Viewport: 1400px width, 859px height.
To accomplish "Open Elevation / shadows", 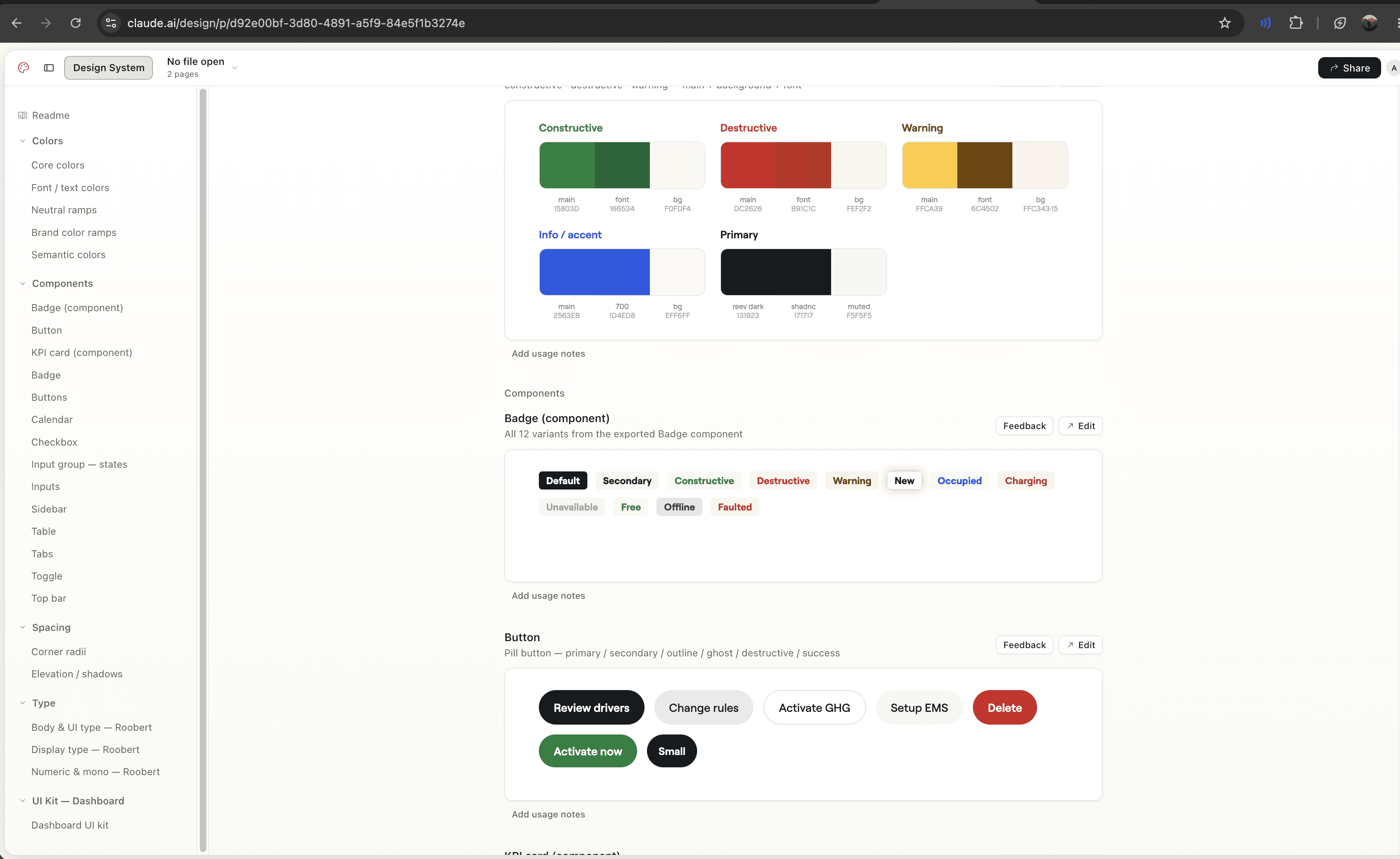I will [77, 674].
